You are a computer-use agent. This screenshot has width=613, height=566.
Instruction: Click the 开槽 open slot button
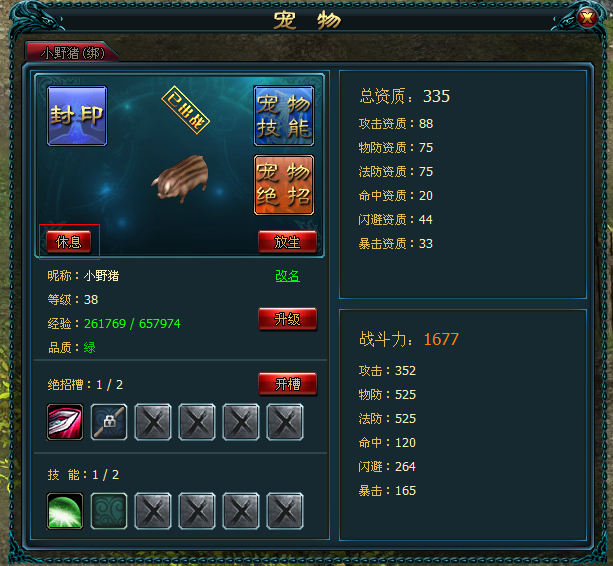287,384
